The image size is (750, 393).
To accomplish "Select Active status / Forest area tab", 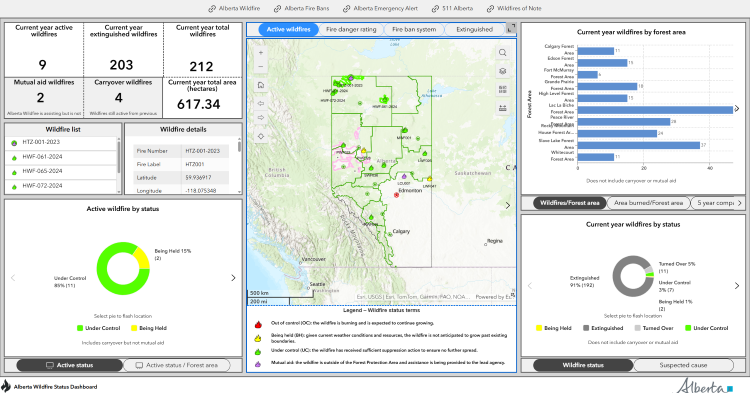I will coord(176,365).
